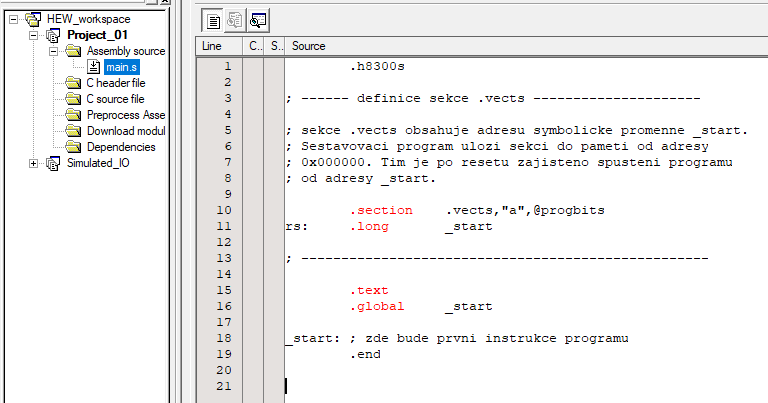Image resolution: width=768 pixels, height=403 pixels.
Task: Click the Simulated_IO project icon
Action: (53, 163)
